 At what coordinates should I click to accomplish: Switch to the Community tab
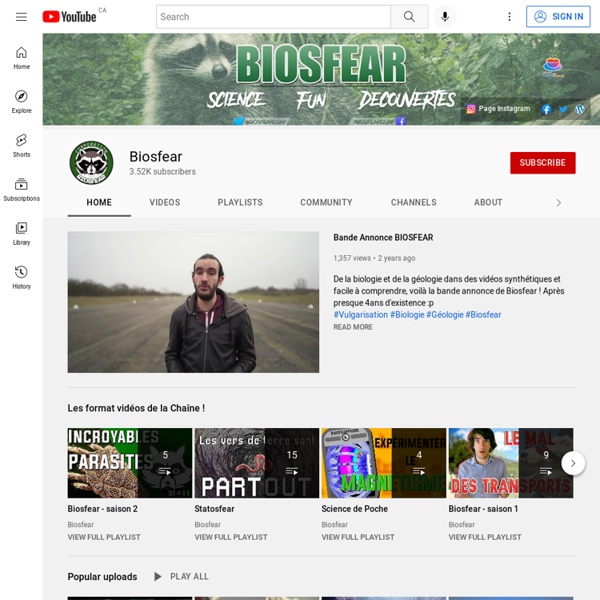click(326, 202)
